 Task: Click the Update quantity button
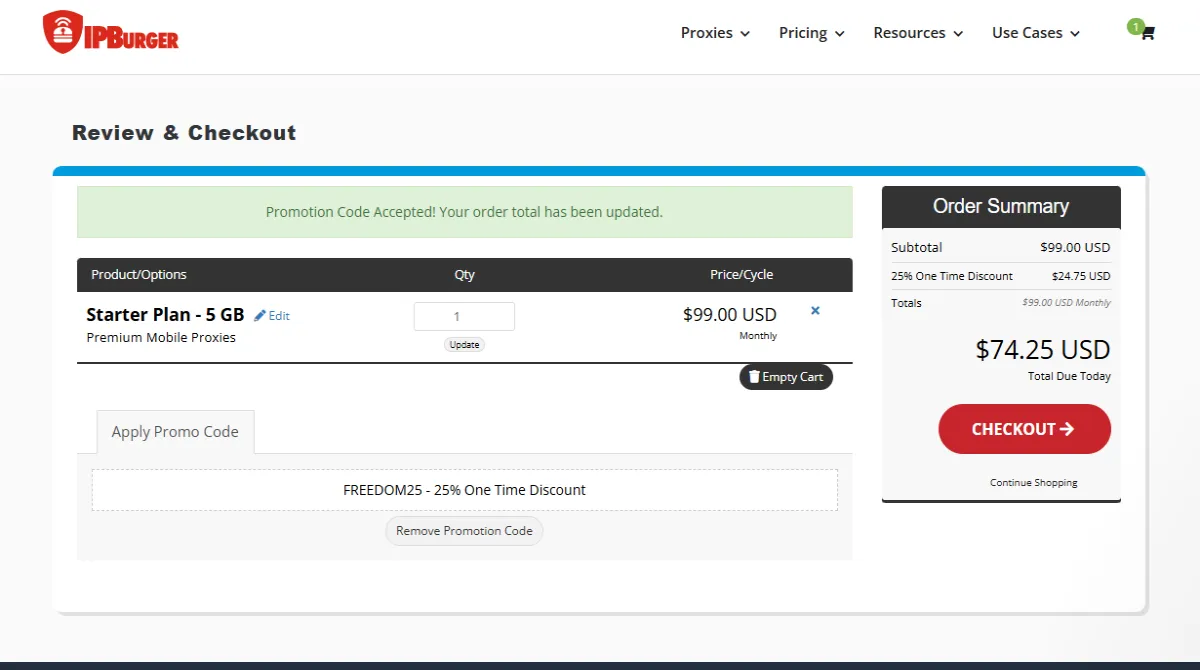464,345
